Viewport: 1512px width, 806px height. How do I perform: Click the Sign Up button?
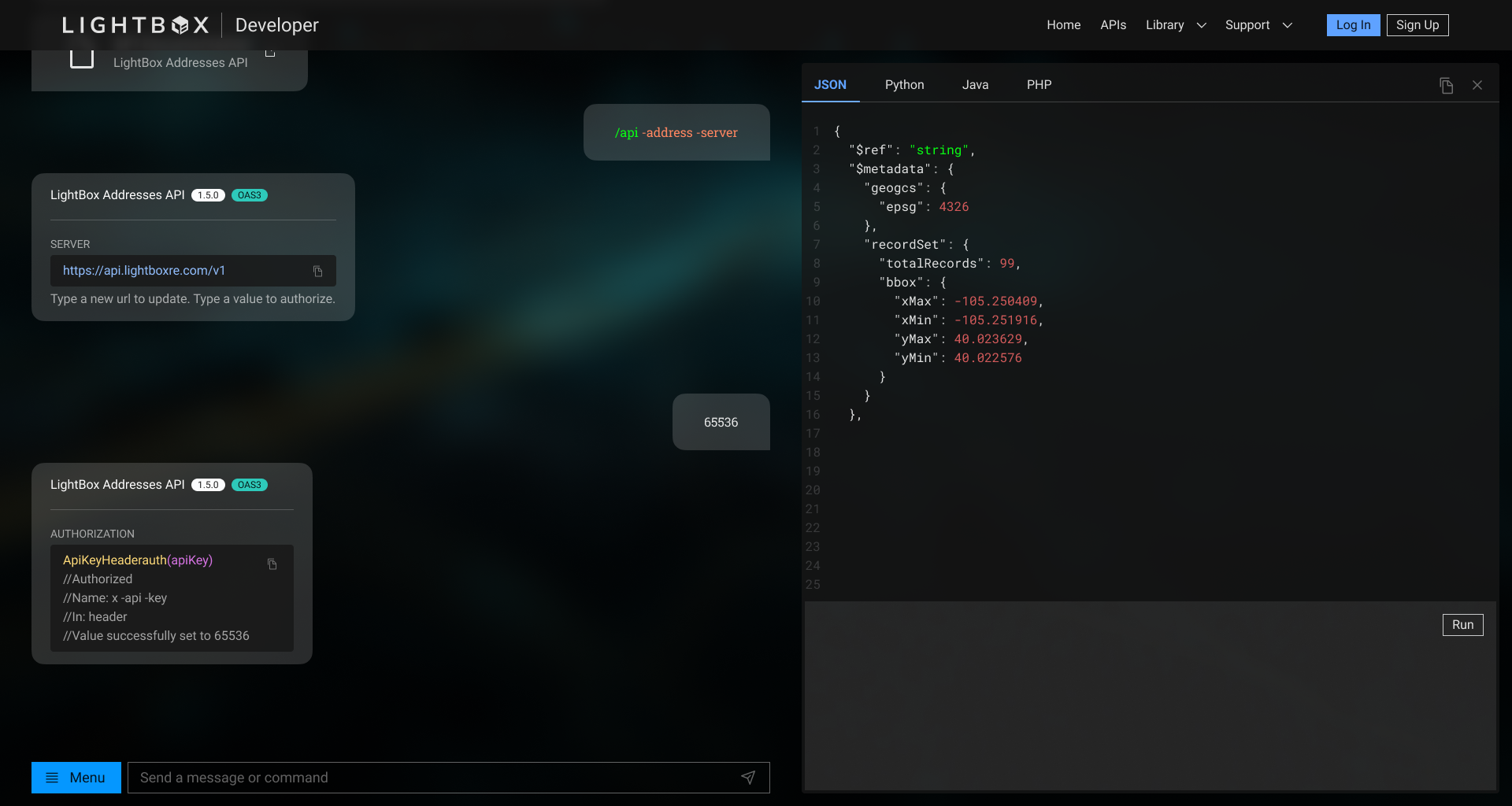pyautogui.click(x=1417, y=24)
